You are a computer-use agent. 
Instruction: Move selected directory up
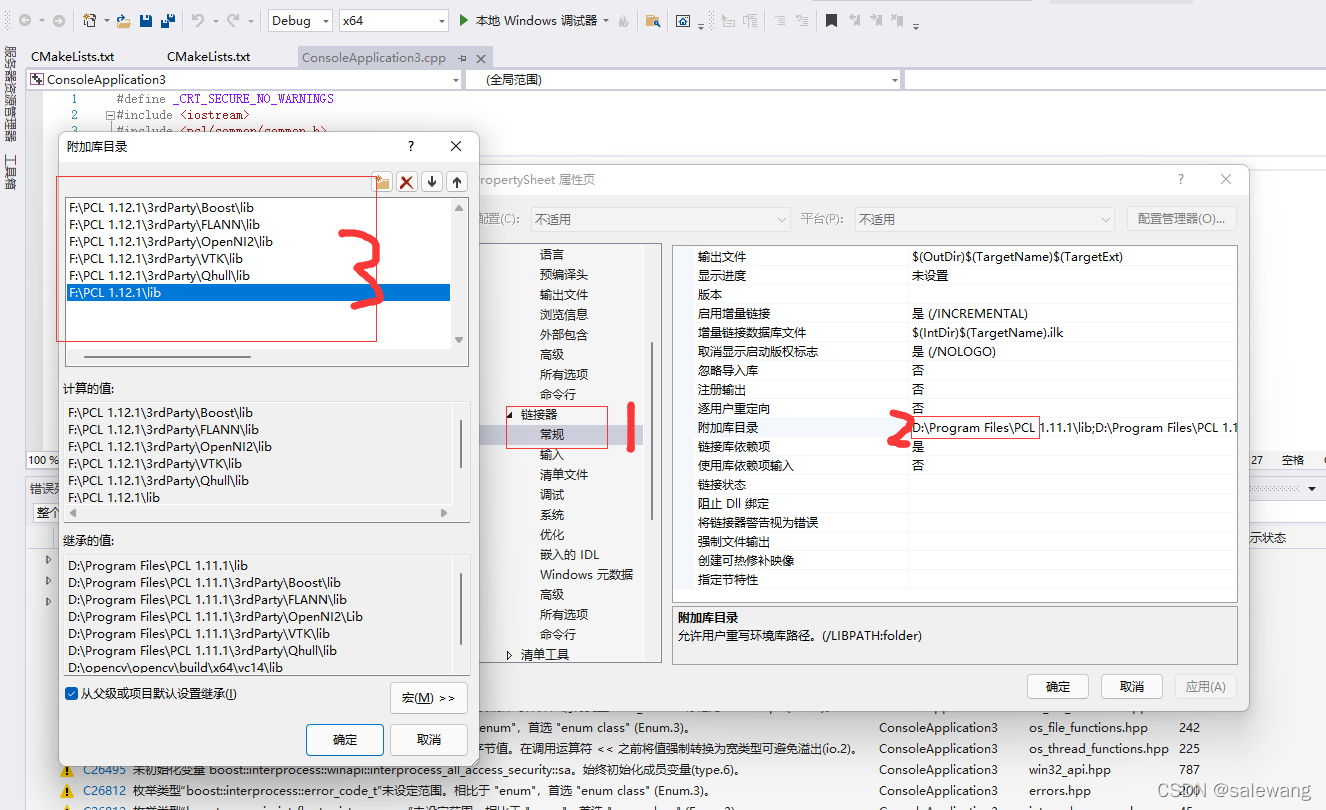(x=457, y=182)
